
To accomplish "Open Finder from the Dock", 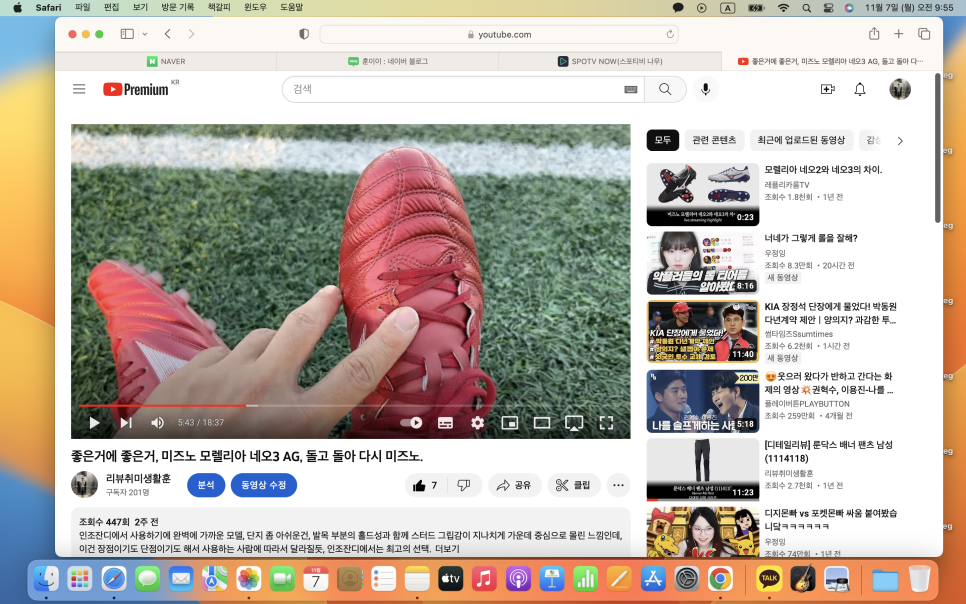I will pos(46,579).
